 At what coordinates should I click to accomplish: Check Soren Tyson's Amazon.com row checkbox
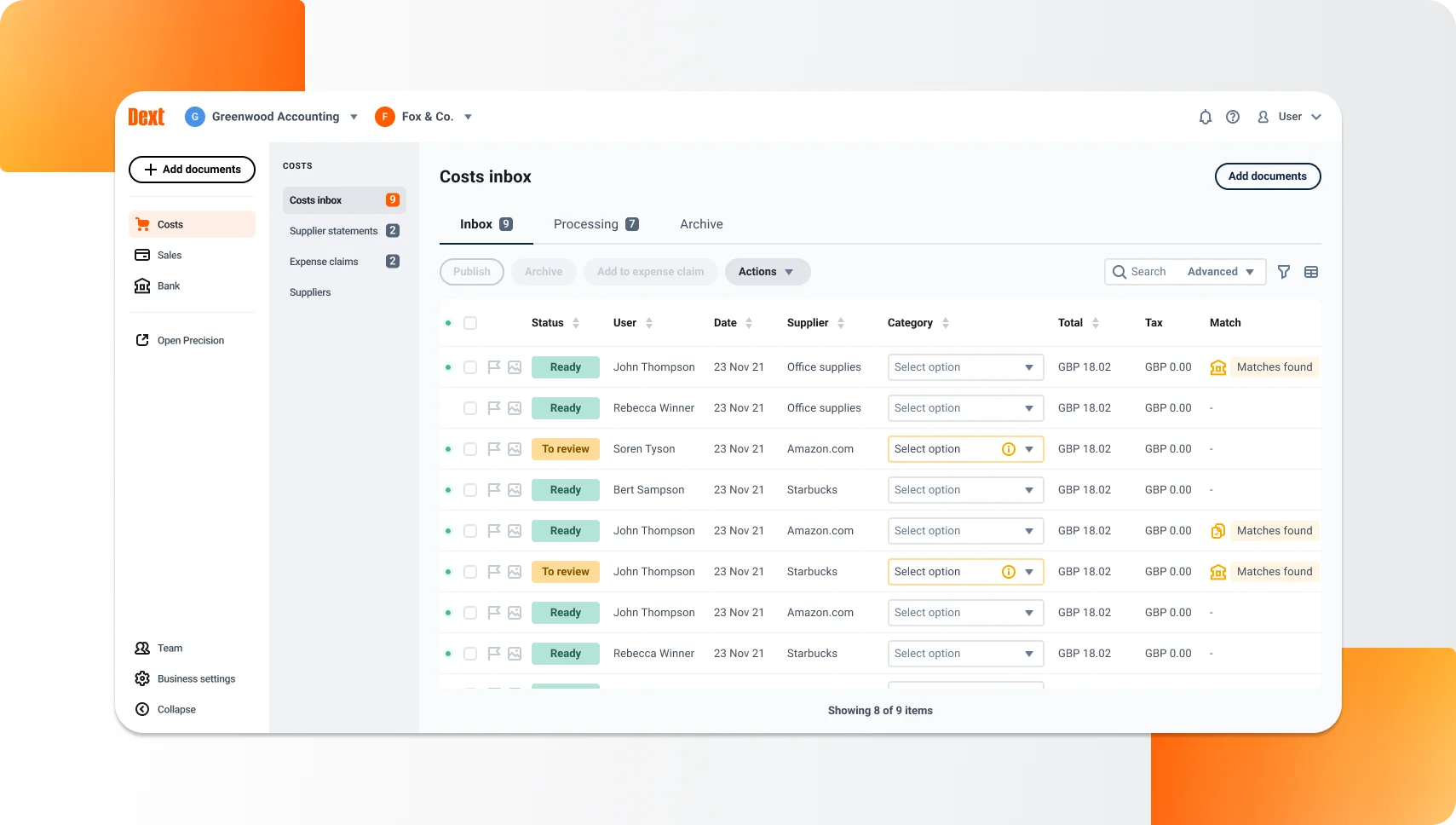[470, 448]
